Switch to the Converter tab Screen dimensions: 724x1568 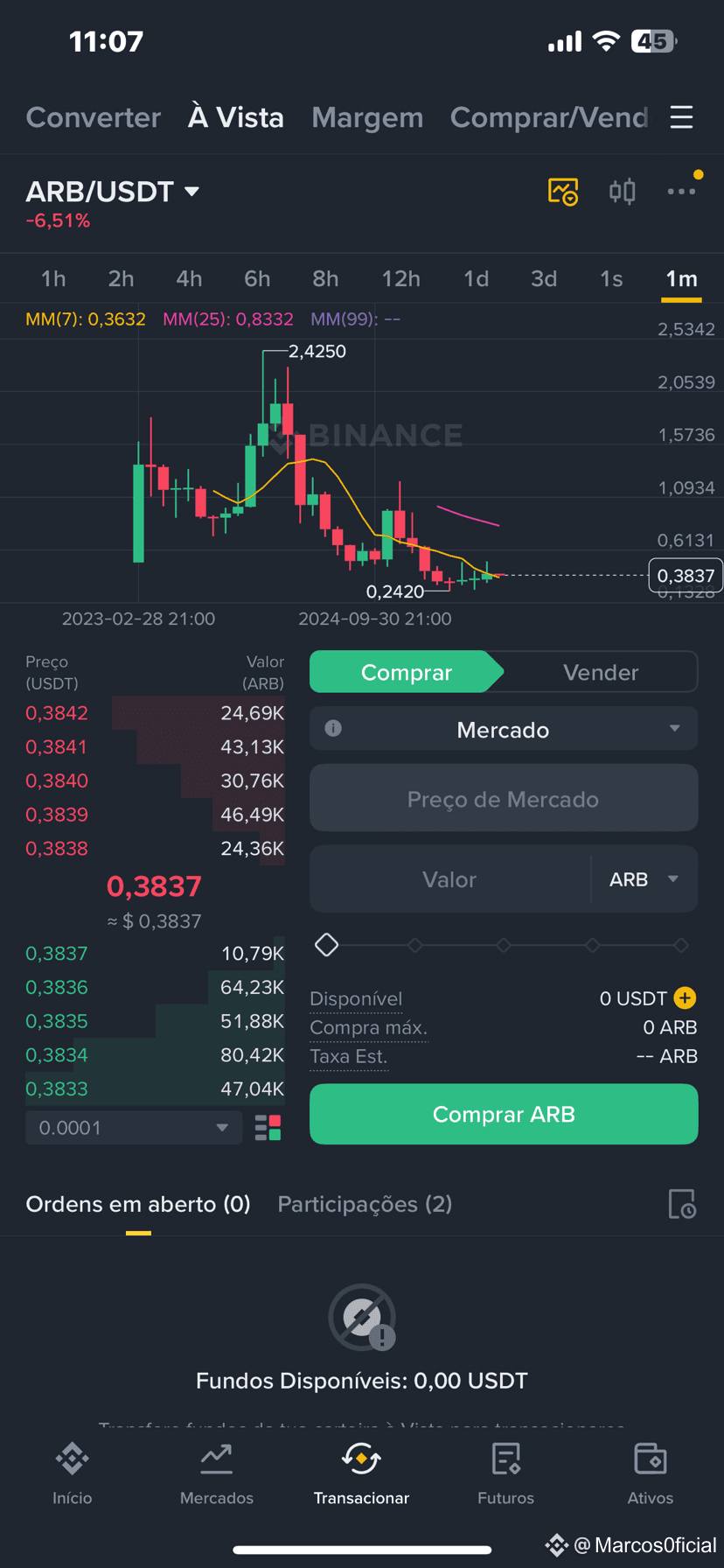point(94,117)
